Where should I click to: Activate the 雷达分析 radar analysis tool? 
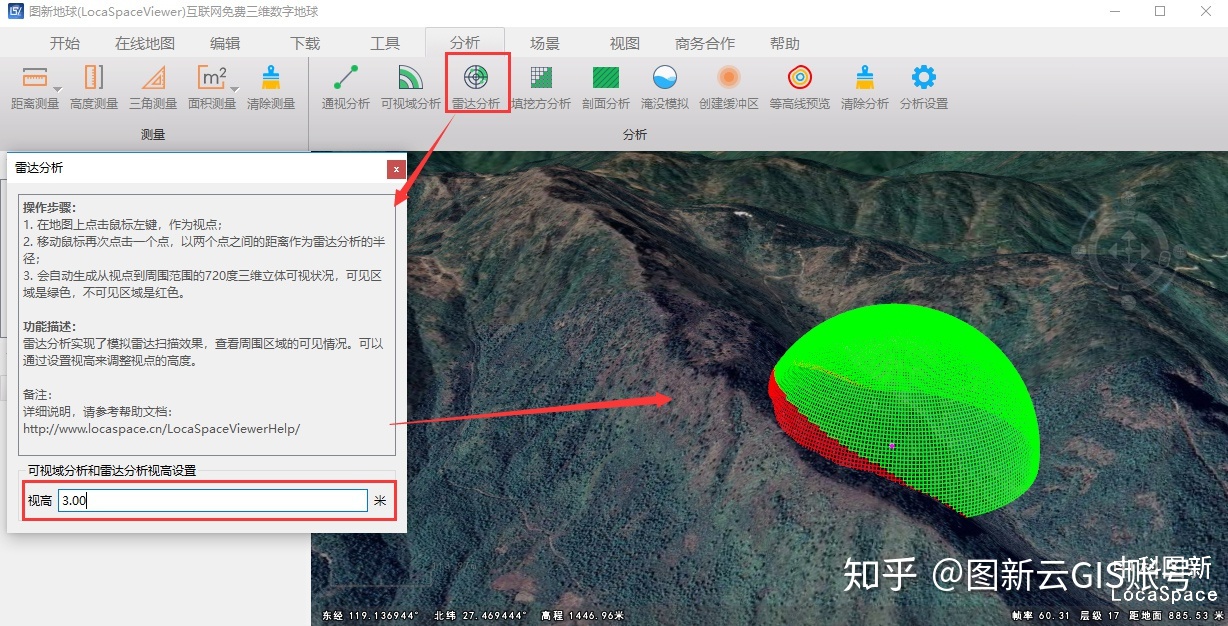click(x=476, y=79)
